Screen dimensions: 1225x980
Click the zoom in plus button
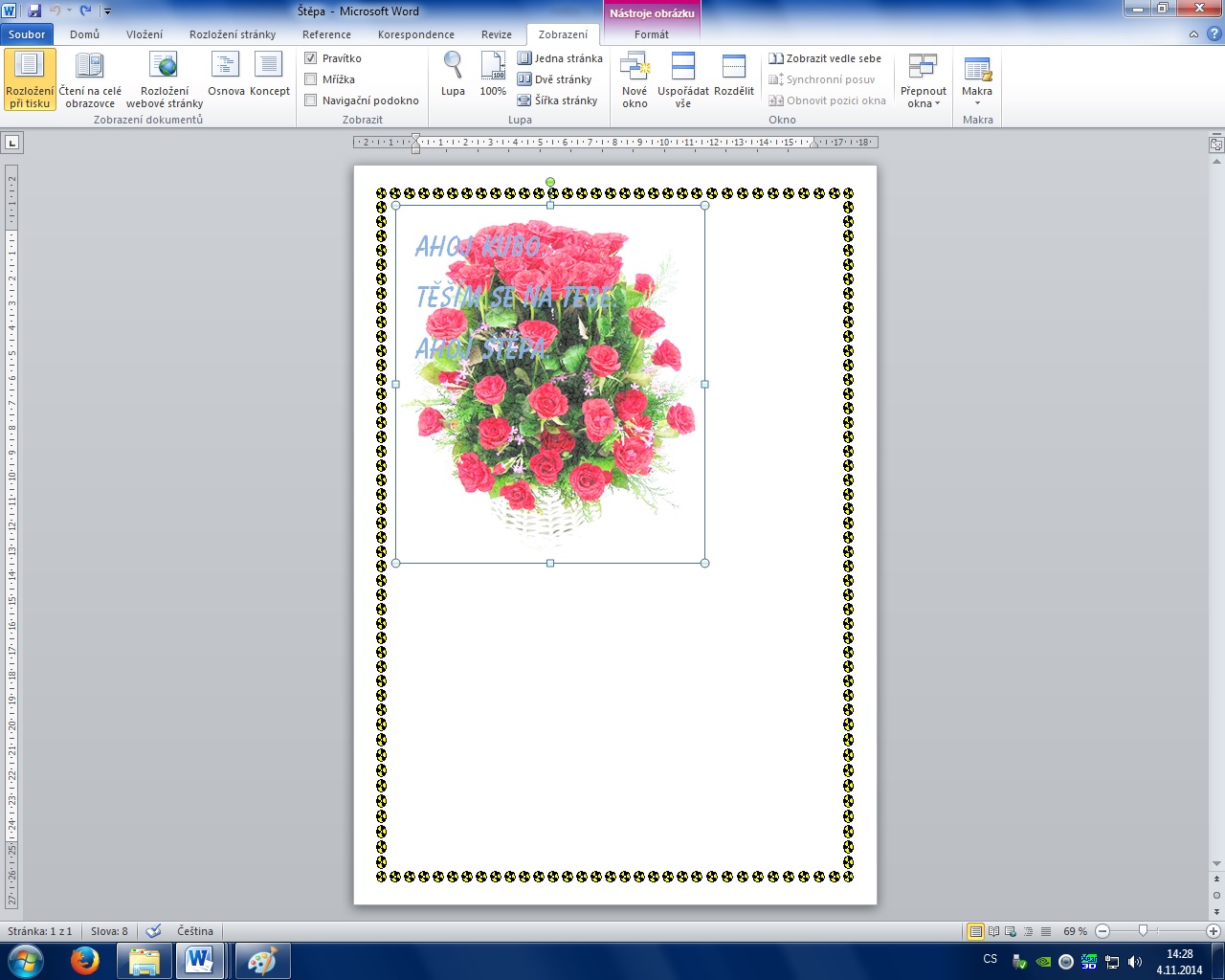(x=1214, y=931)
